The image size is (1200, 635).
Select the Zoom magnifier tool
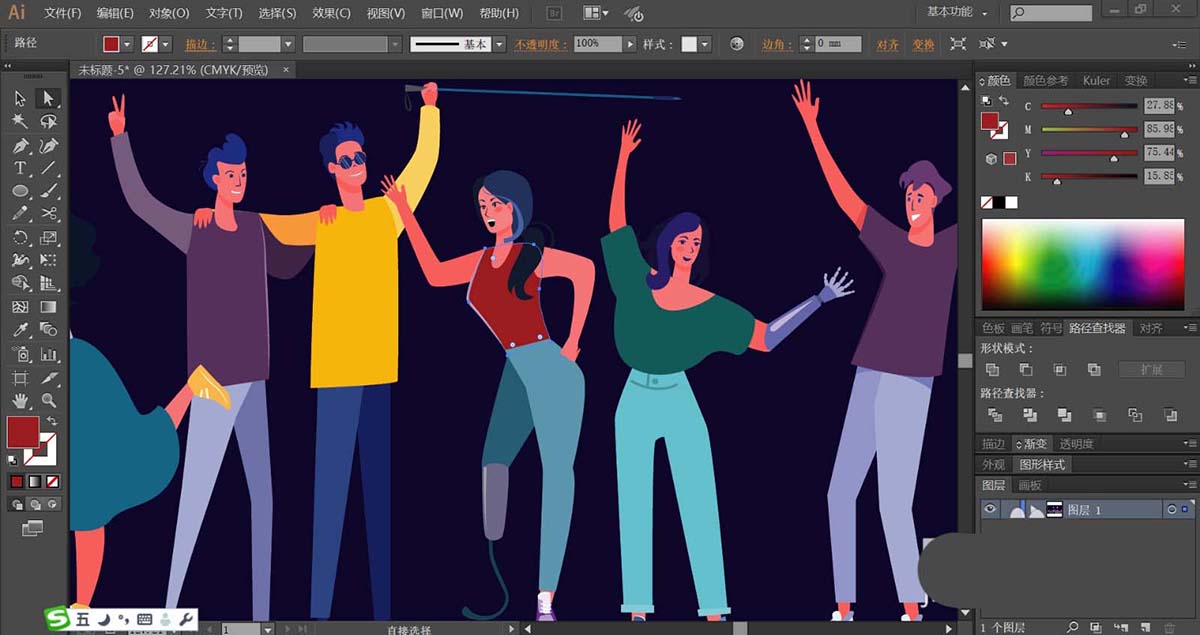[x=48, y=401]
